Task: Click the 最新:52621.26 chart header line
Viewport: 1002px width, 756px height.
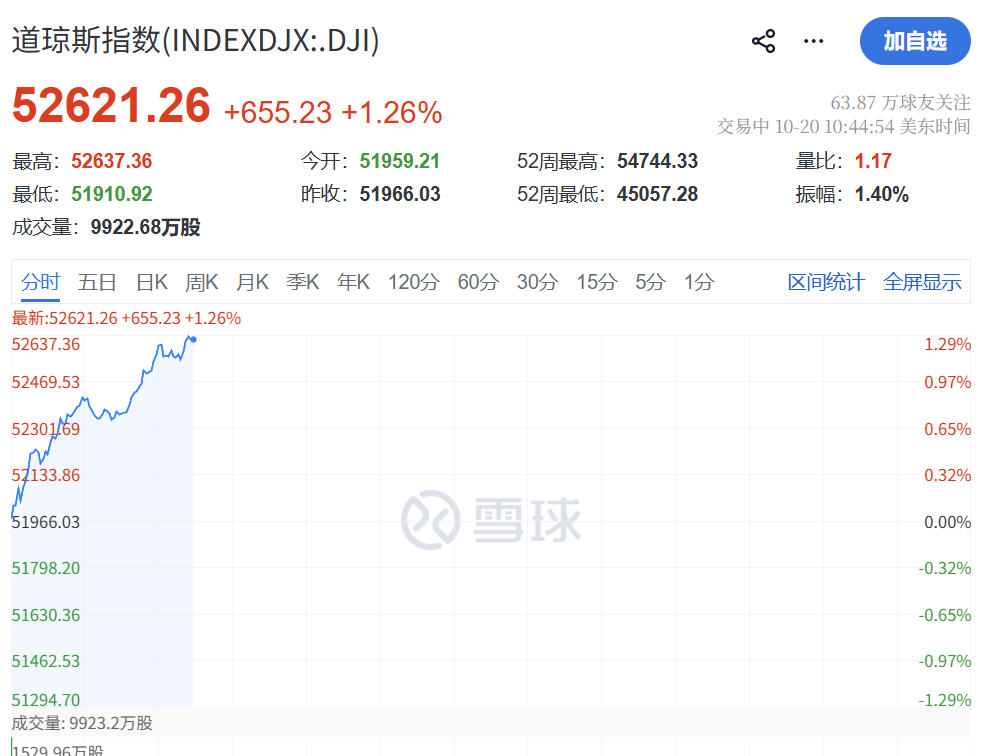Action: [x=127, y=318]
